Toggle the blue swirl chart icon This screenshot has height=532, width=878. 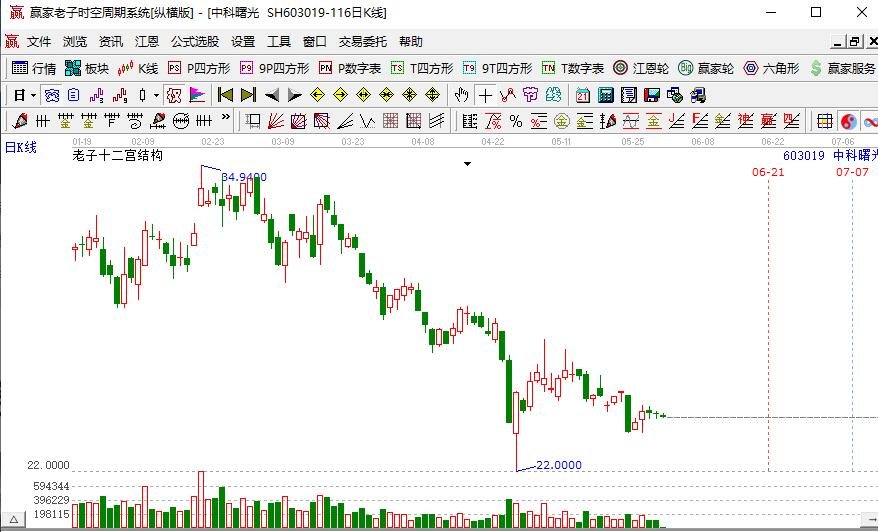52,96
